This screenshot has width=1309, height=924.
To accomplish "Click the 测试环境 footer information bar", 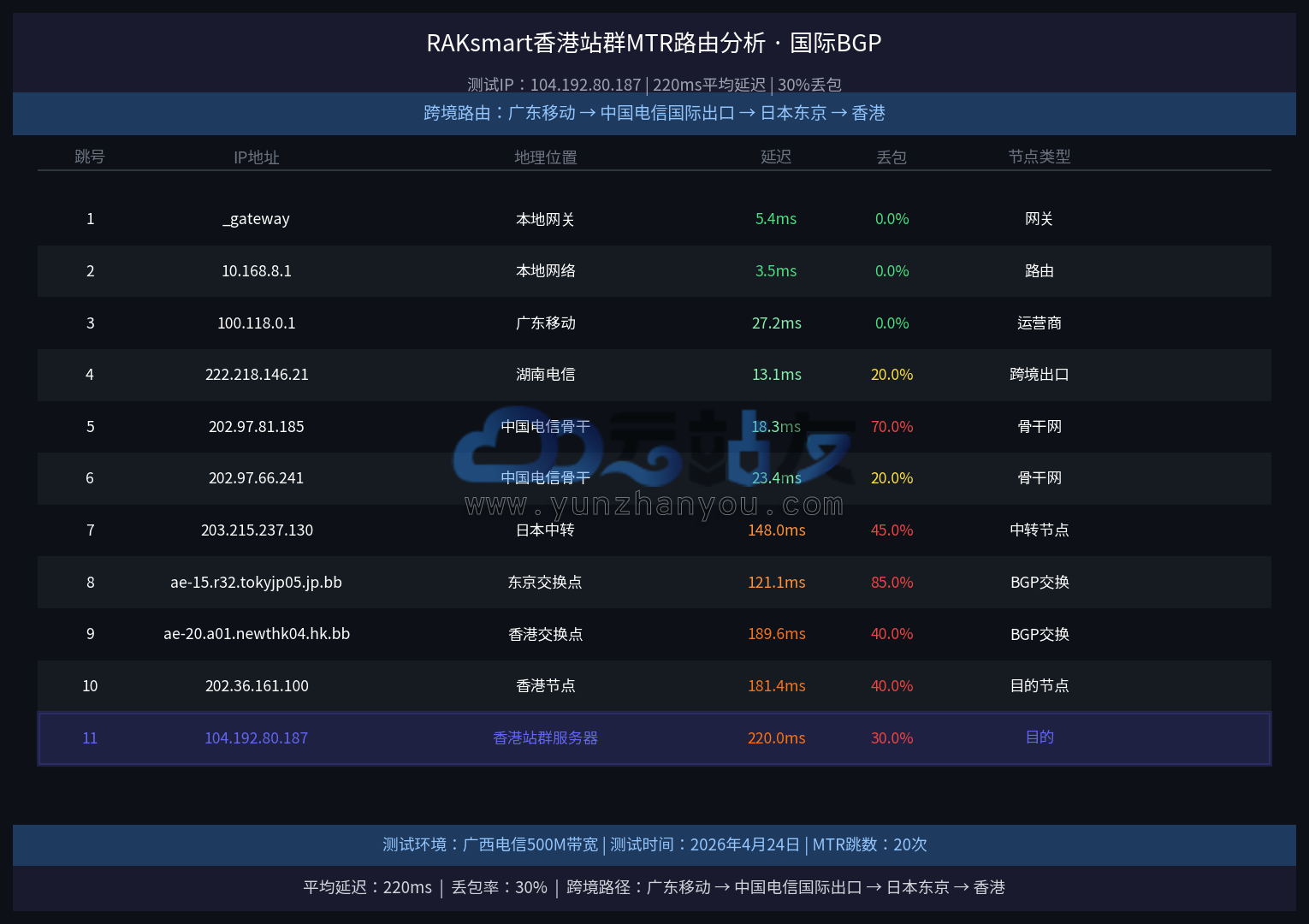I will [654, 844].
